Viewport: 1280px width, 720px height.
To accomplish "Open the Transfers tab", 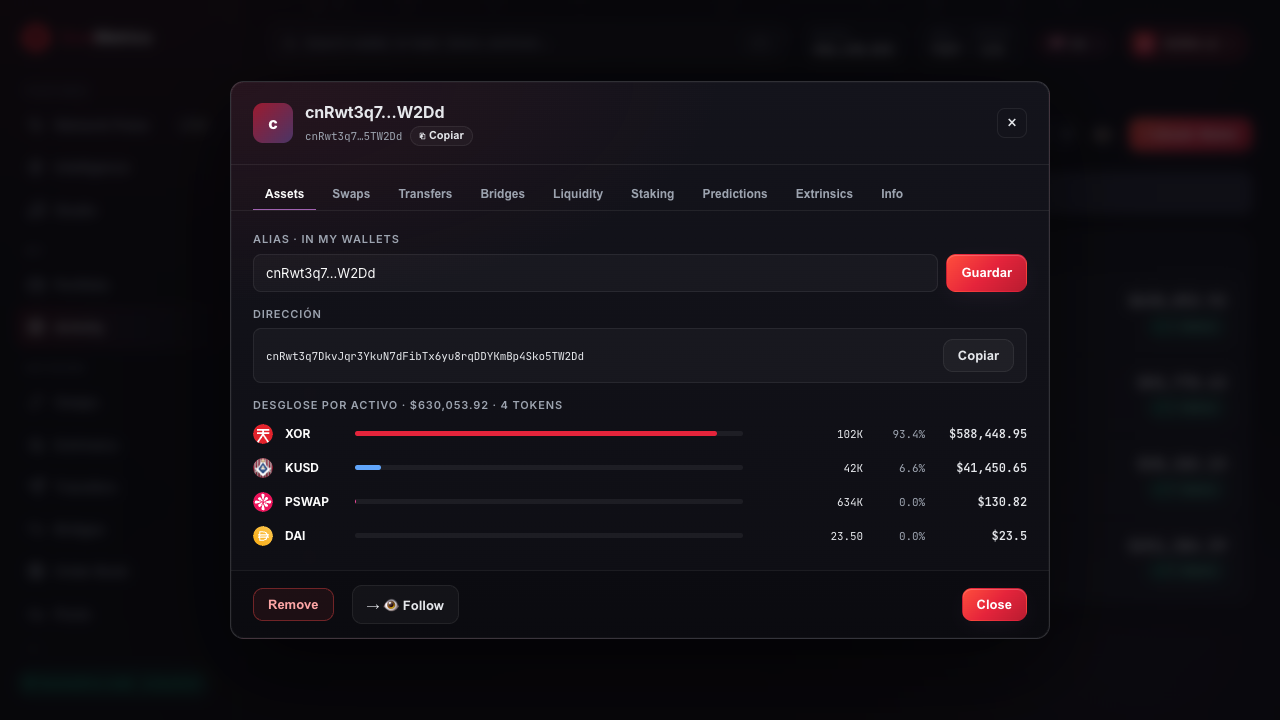I will [425, 194].
